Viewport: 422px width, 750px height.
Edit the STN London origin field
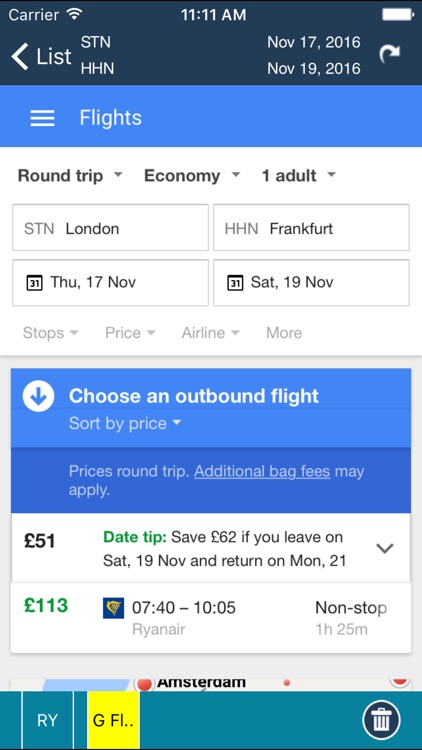point(111,228)
